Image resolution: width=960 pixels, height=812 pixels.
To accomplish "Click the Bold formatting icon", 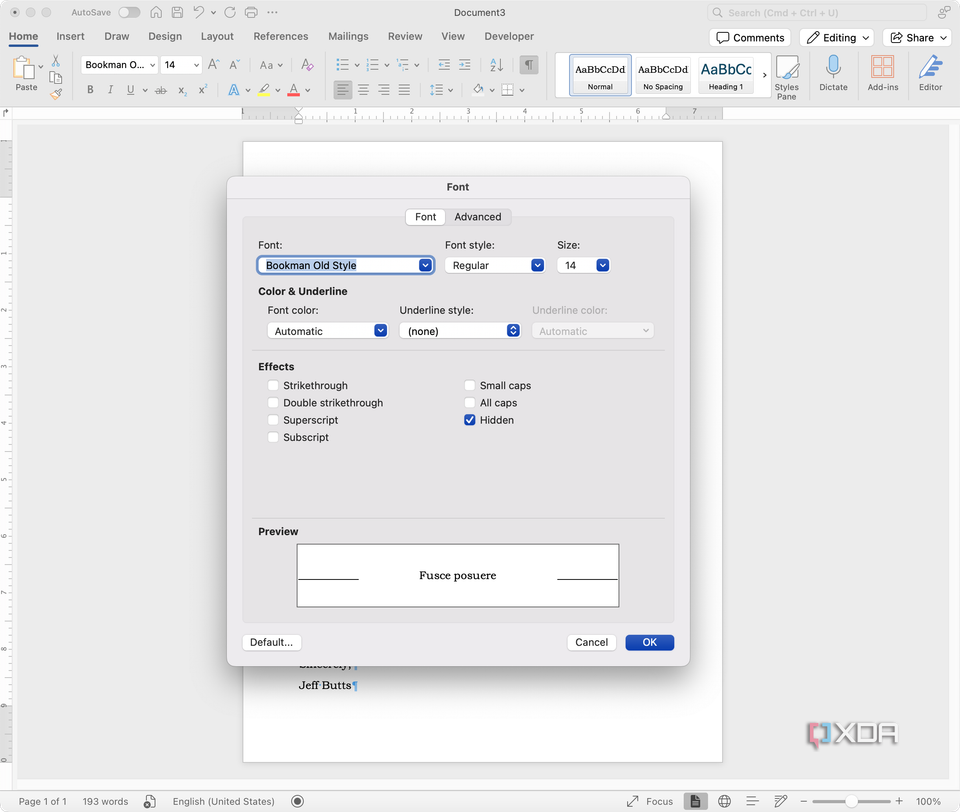I will point(90,90).
